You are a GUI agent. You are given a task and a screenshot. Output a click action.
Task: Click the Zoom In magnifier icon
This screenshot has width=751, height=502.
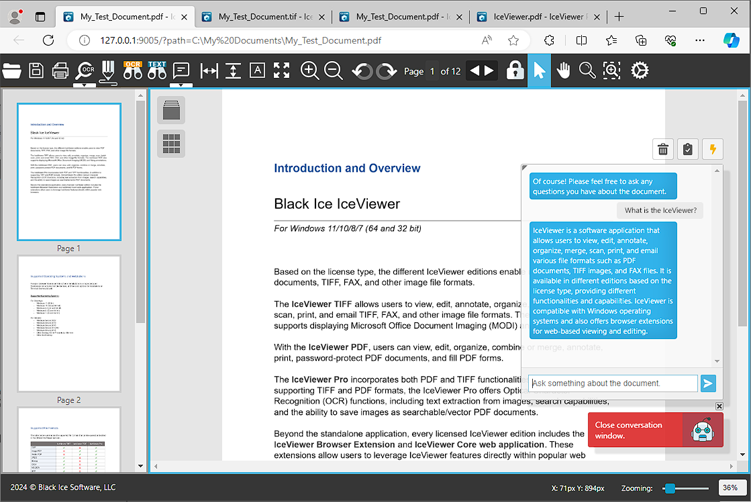[x=310, y=71]
